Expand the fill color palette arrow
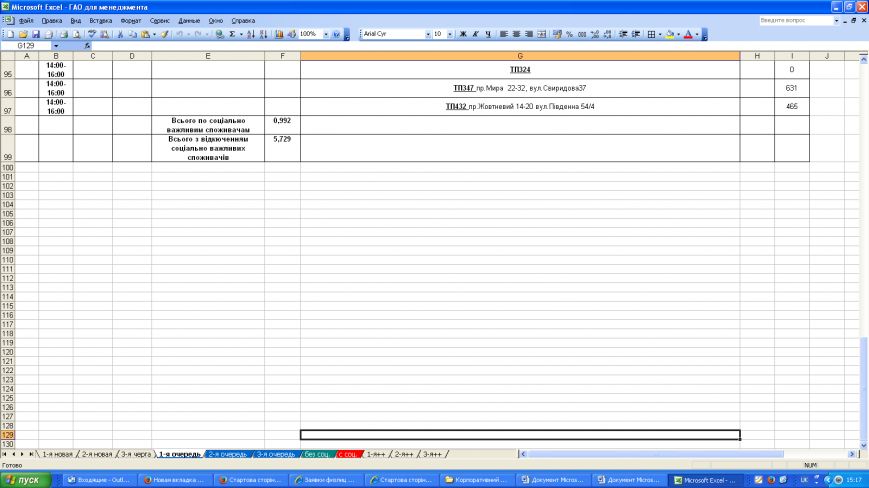The width and height of the screenshot is (869, 488). [x=678, y=34]
